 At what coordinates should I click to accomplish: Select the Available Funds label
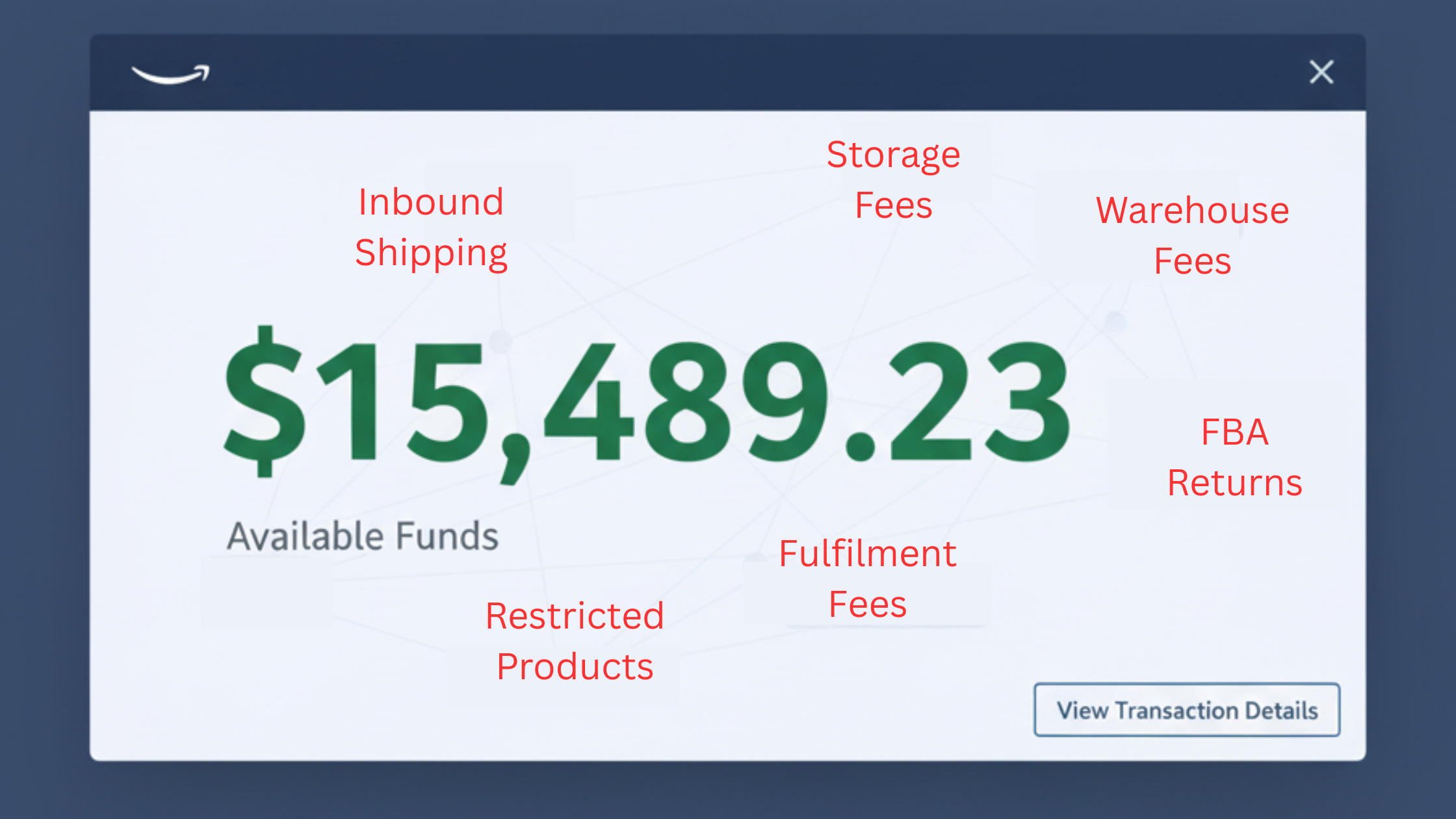tap(363, 536)
